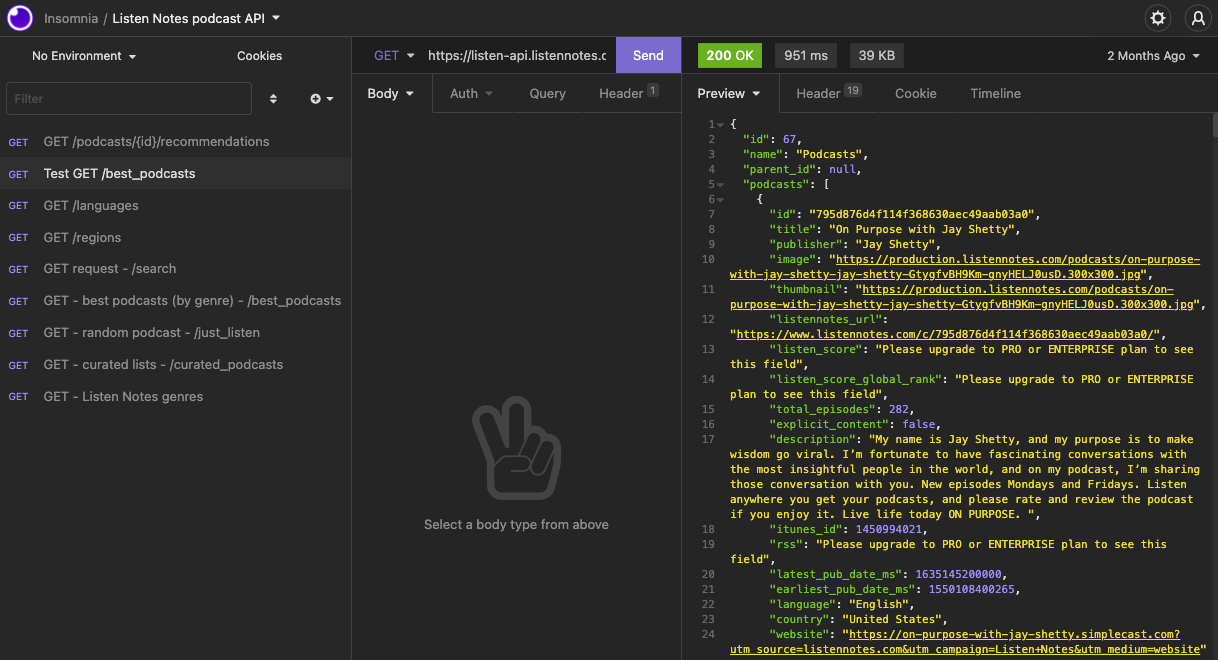Open the user account profile icon
This screenshot has height=660, width=1218.
coord(1198,18)
